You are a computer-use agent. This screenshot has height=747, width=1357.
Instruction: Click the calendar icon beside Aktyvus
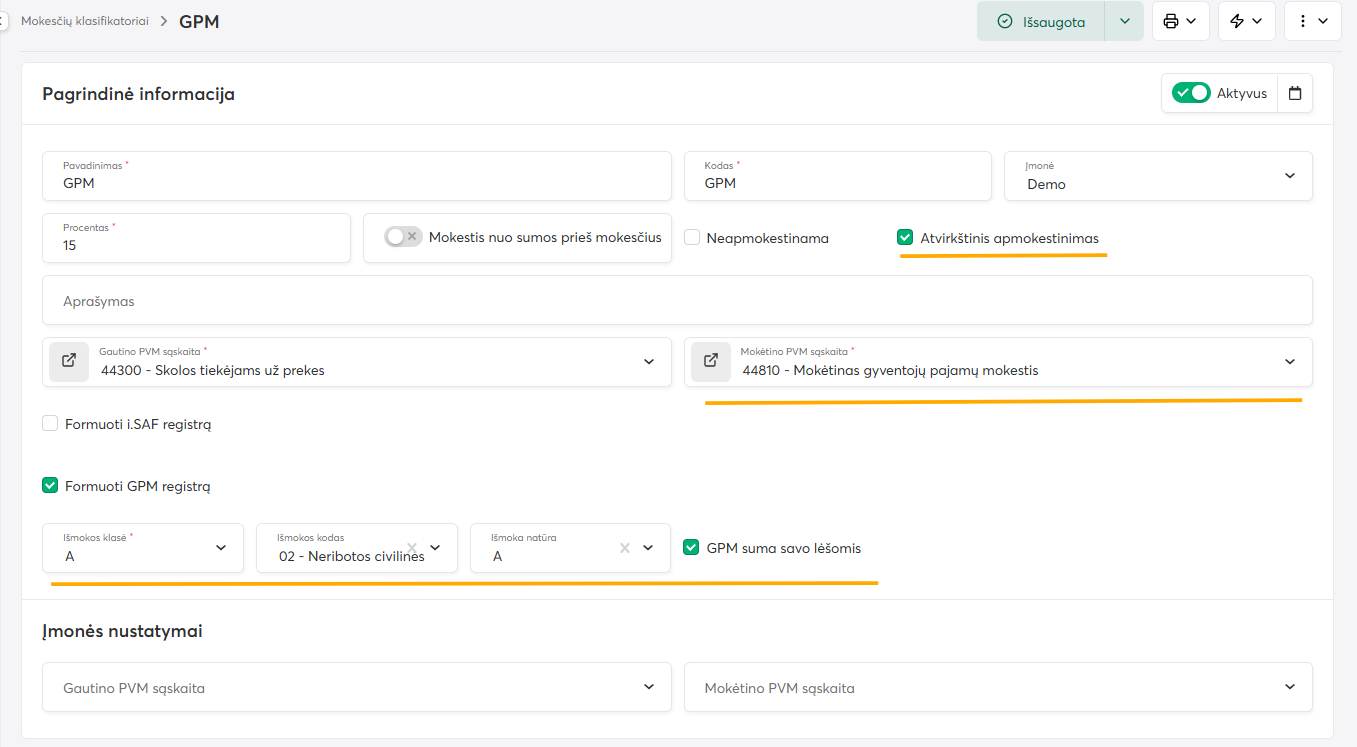point(1295,93)
